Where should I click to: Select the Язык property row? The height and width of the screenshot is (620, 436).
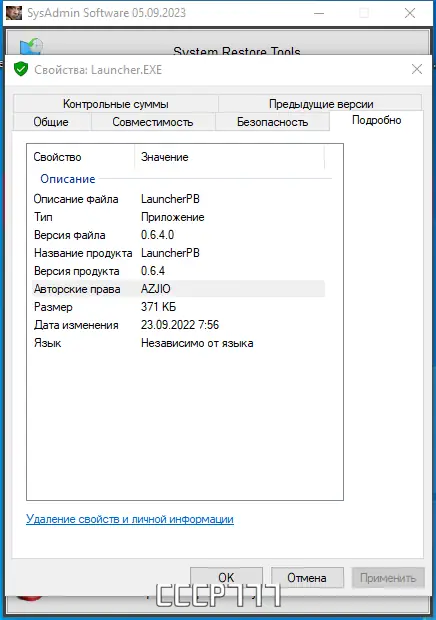[x=178, y=343]
